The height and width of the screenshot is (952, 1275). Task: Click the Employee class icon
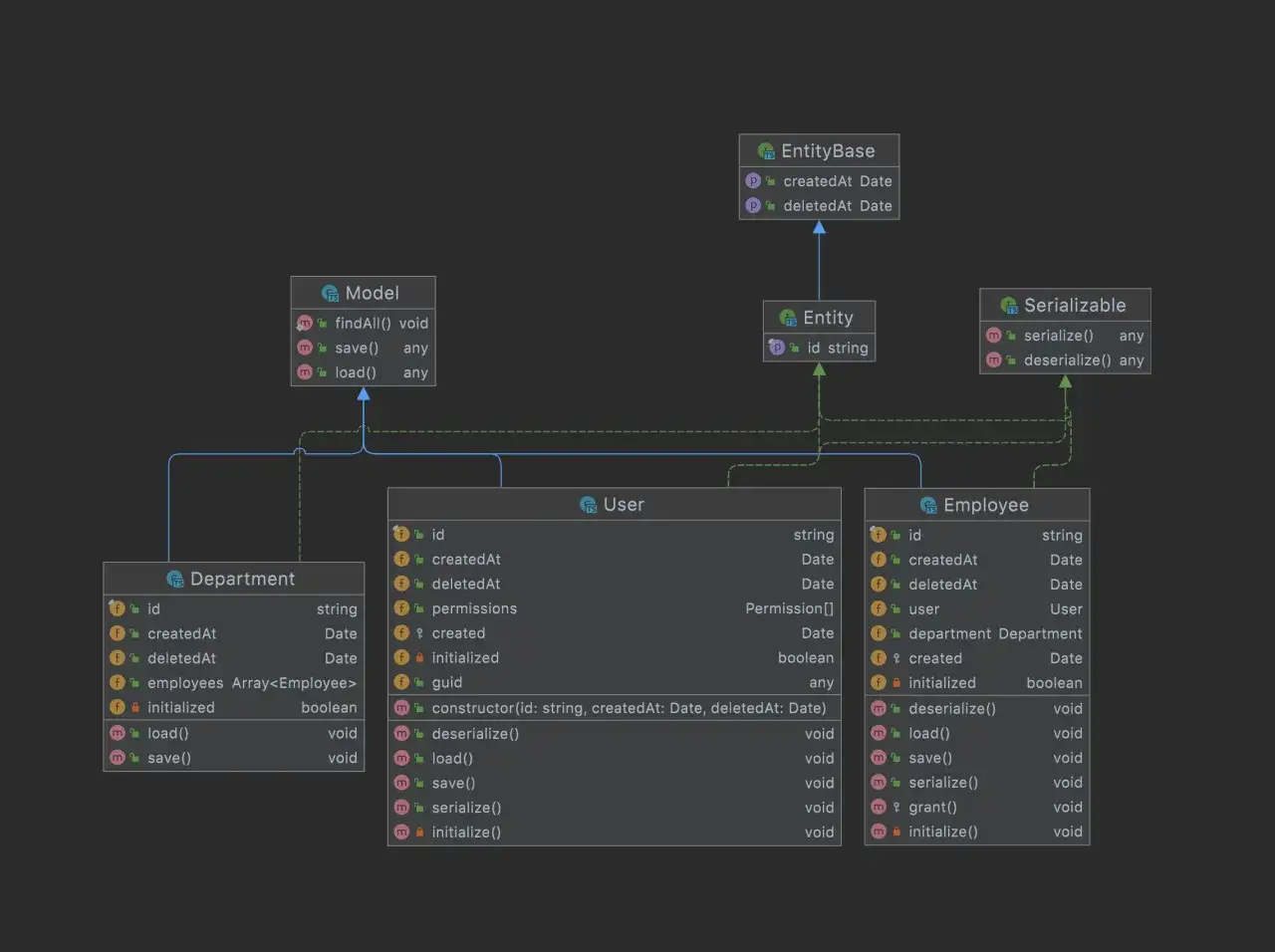tap(928, 506)
